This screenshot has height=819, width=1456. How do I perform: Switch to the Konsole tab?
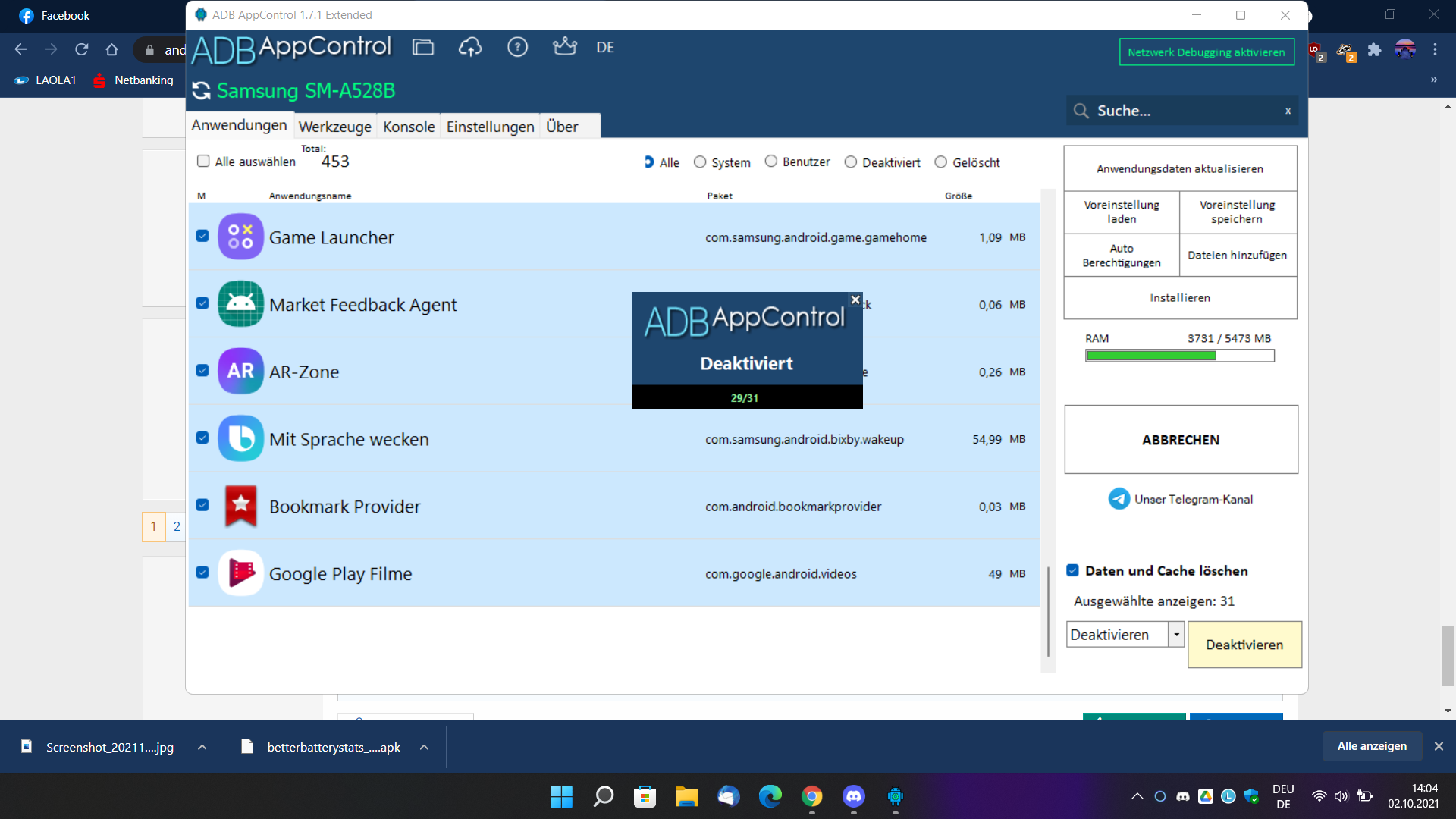tap(409, 127)
